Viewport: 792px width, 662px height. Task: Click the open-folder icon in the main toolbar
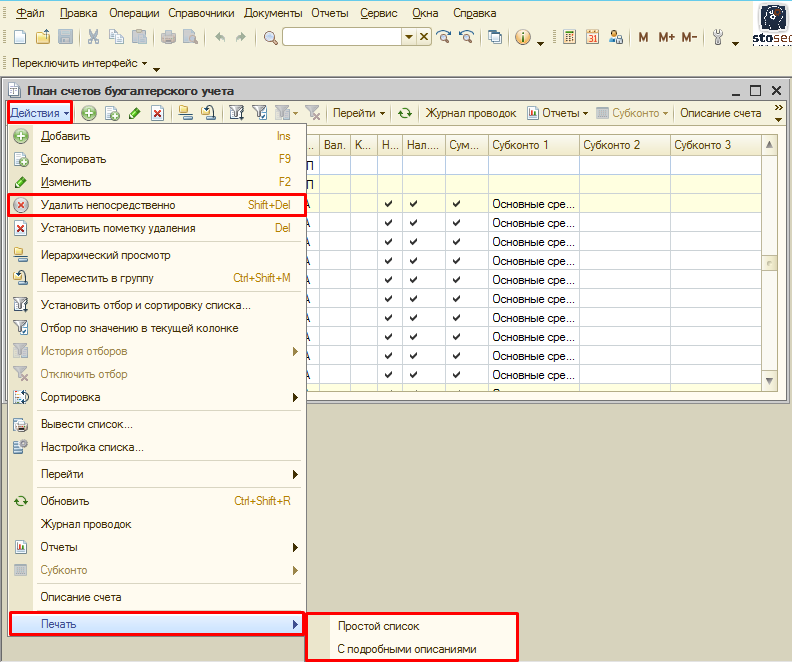(43, 37)
